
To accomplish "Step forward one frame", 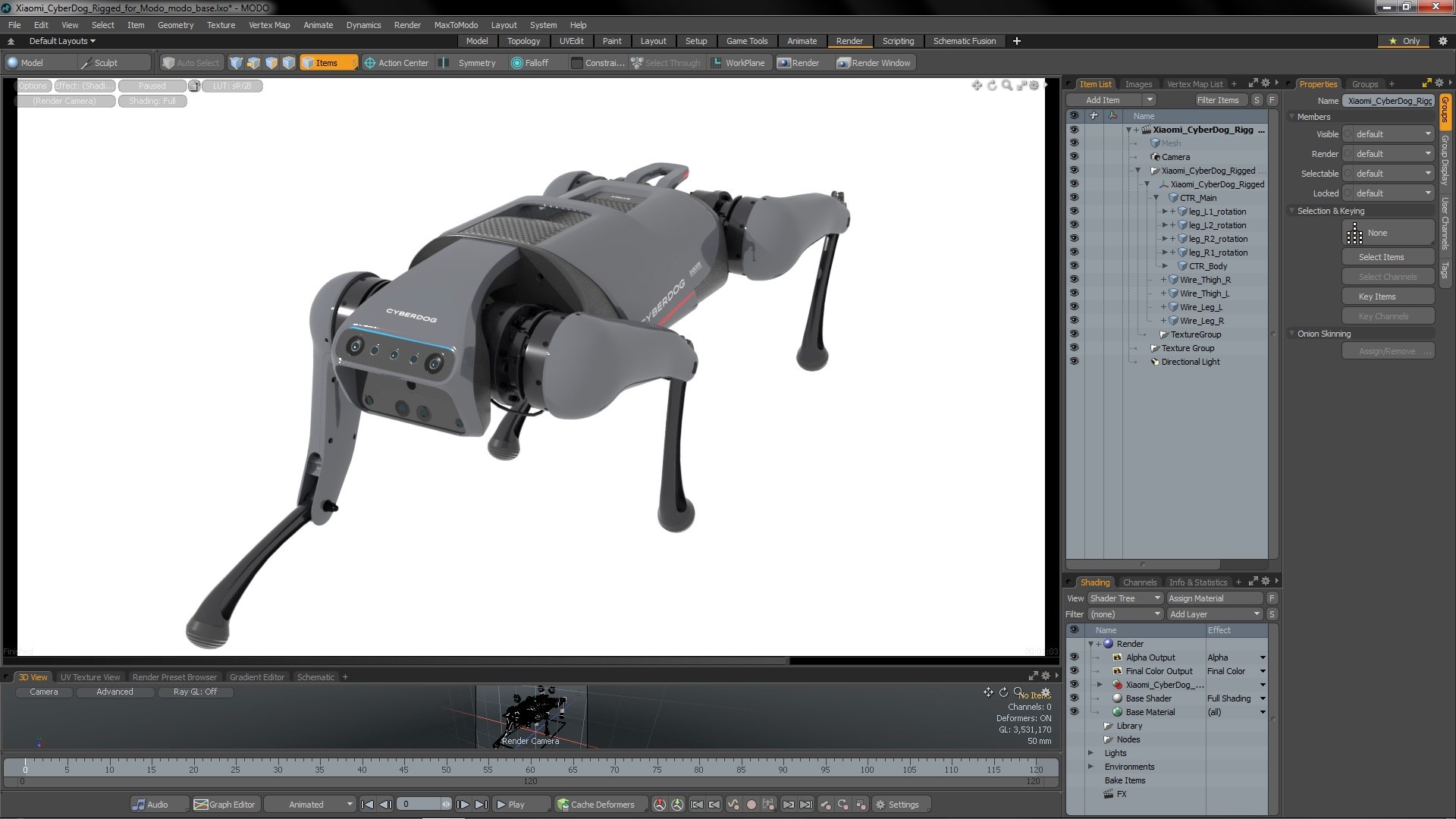I will (463, 805).
